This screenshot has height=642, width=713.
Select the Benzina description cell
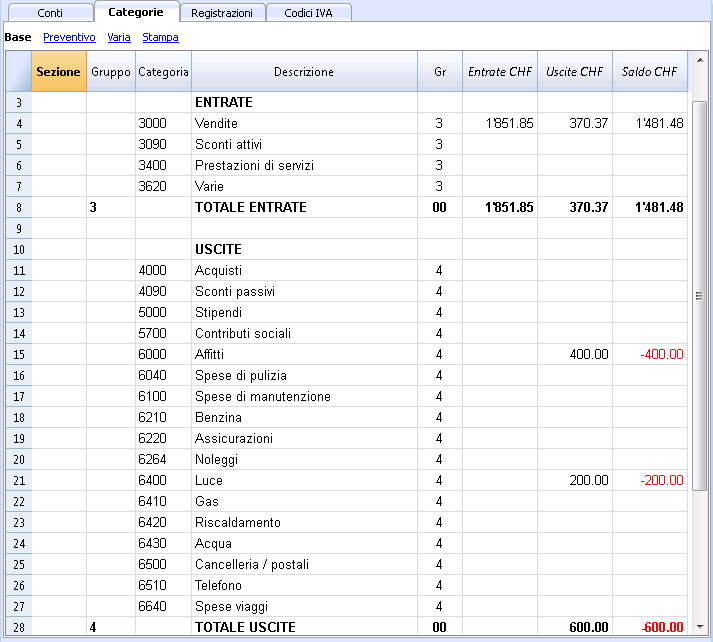(x=304, y=417)
